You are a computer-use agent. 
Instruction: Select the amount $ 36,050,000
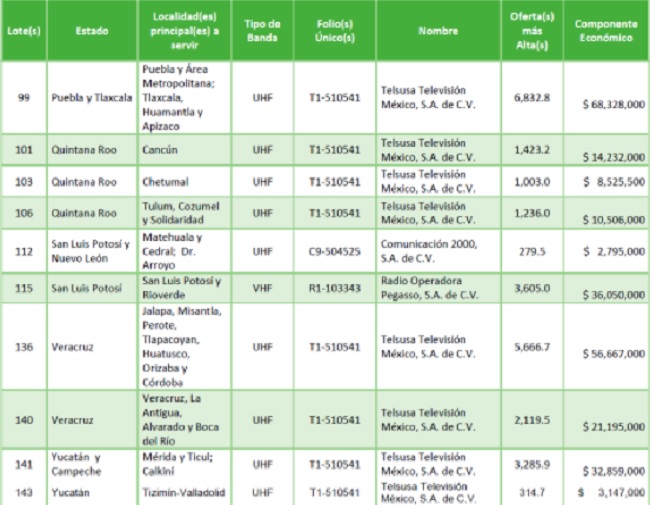click(x=614, y=295)
